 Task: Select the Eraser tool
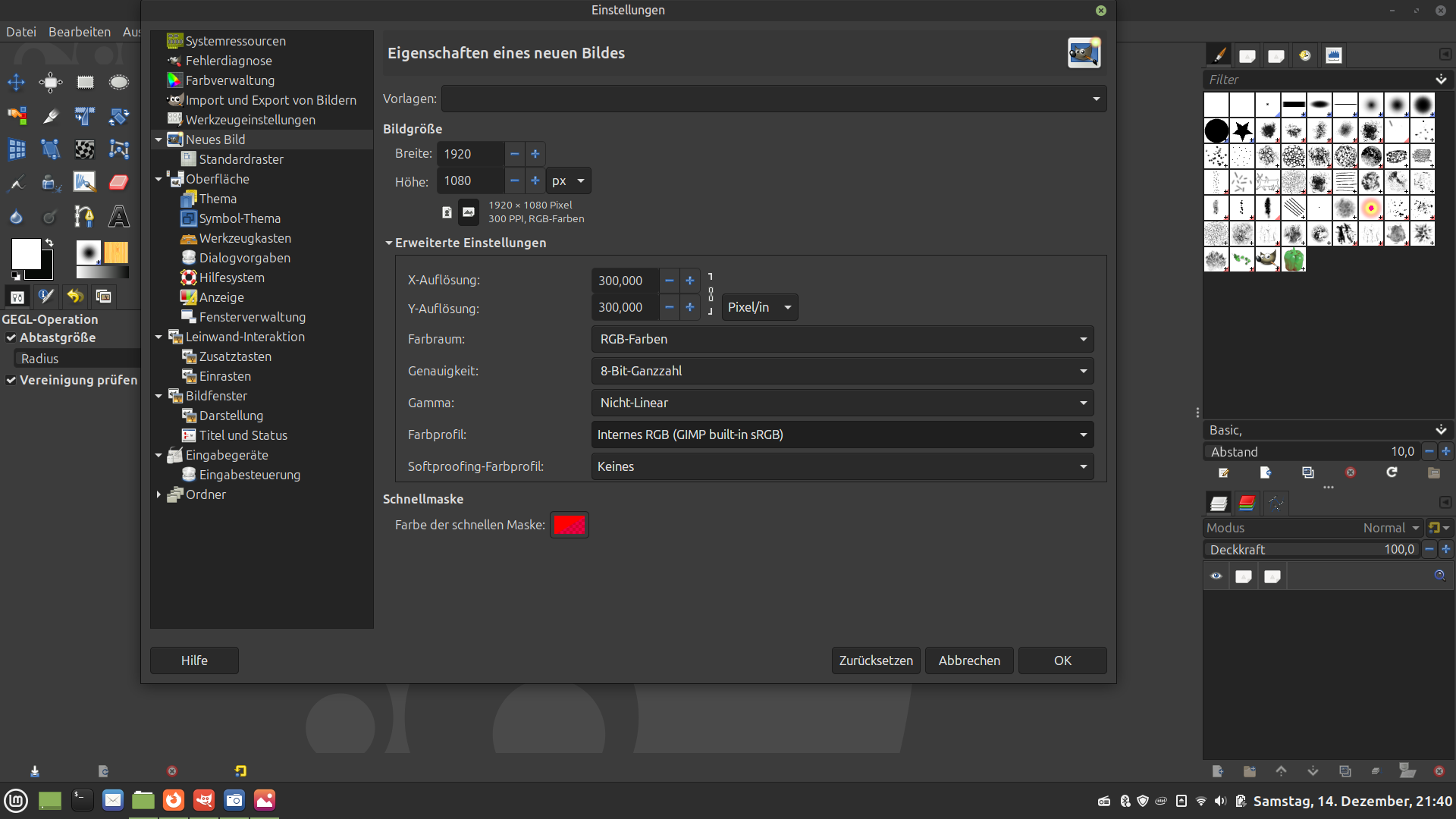119,183
